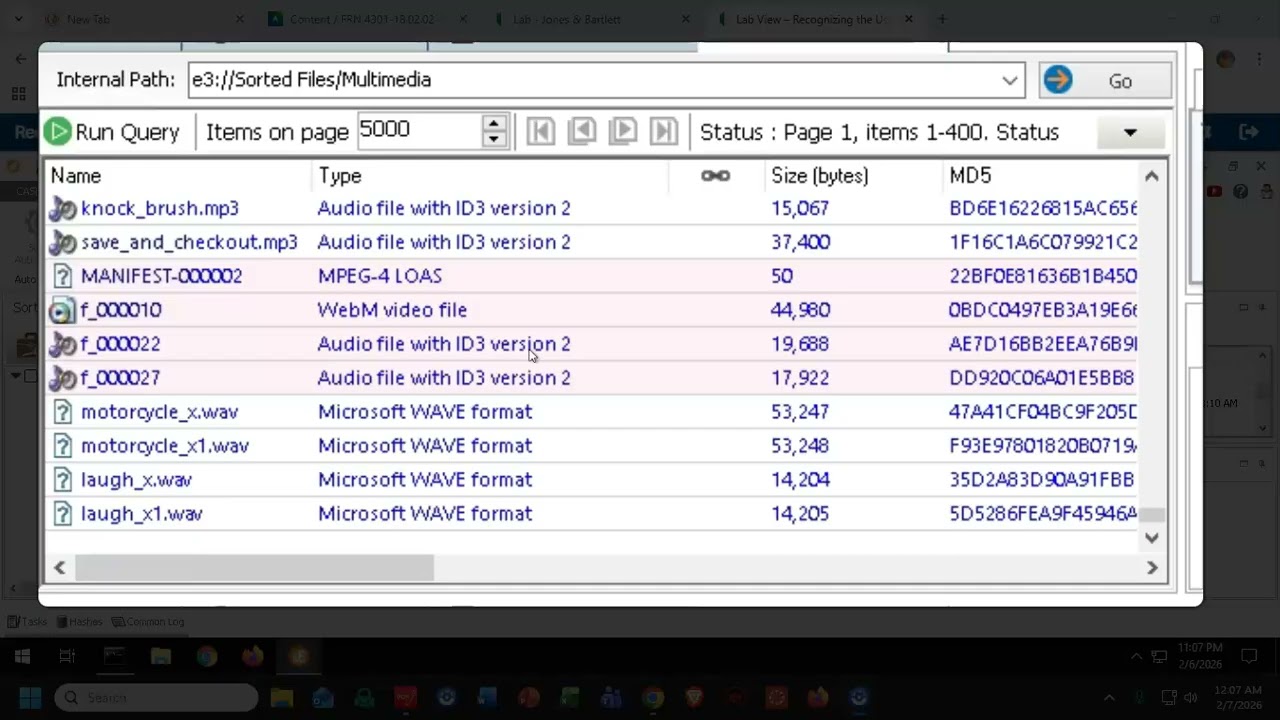The width and height of the screenshot is (1280, 720).
Task: Select the f_000022 file name
Action: 120,344
